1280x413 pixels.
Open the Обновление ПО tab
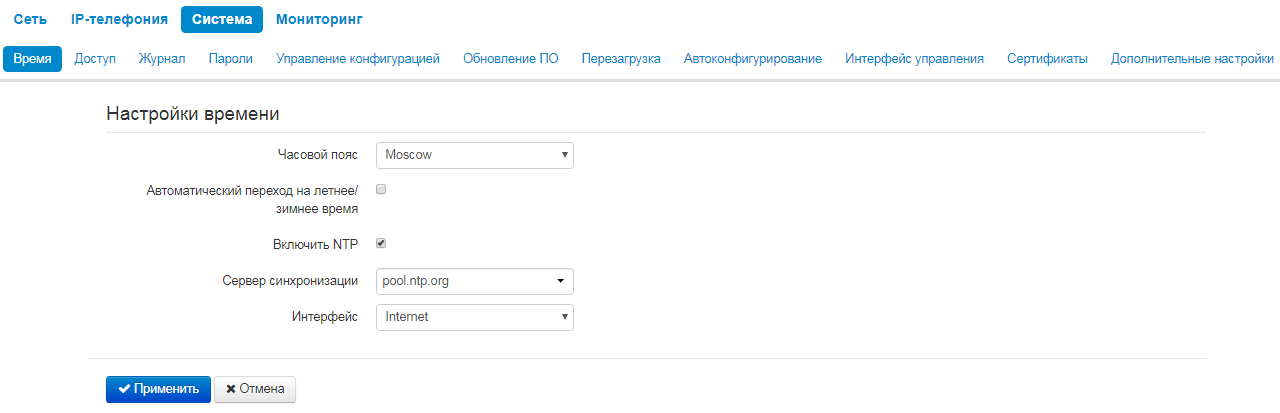tap(510, 59)
